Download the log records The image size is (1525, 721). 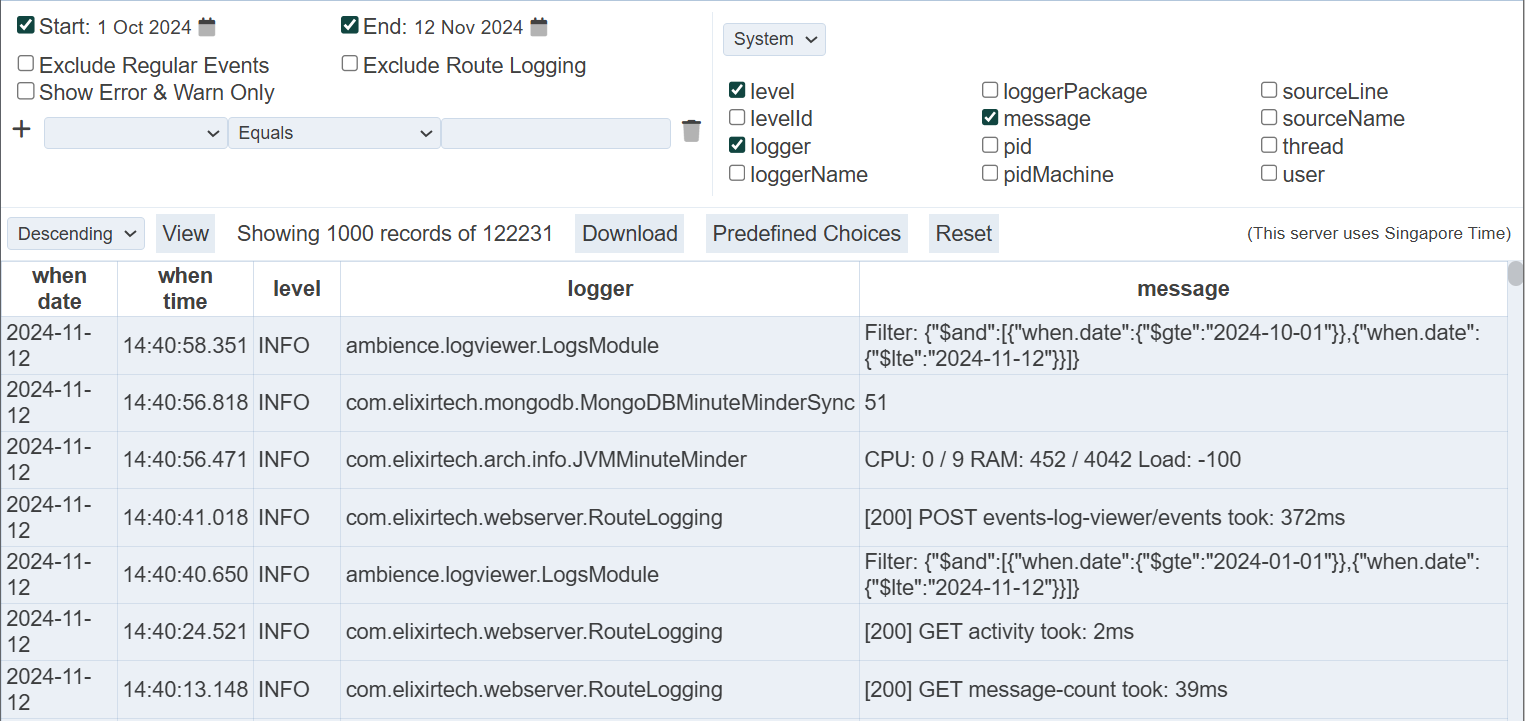[630, 234]
